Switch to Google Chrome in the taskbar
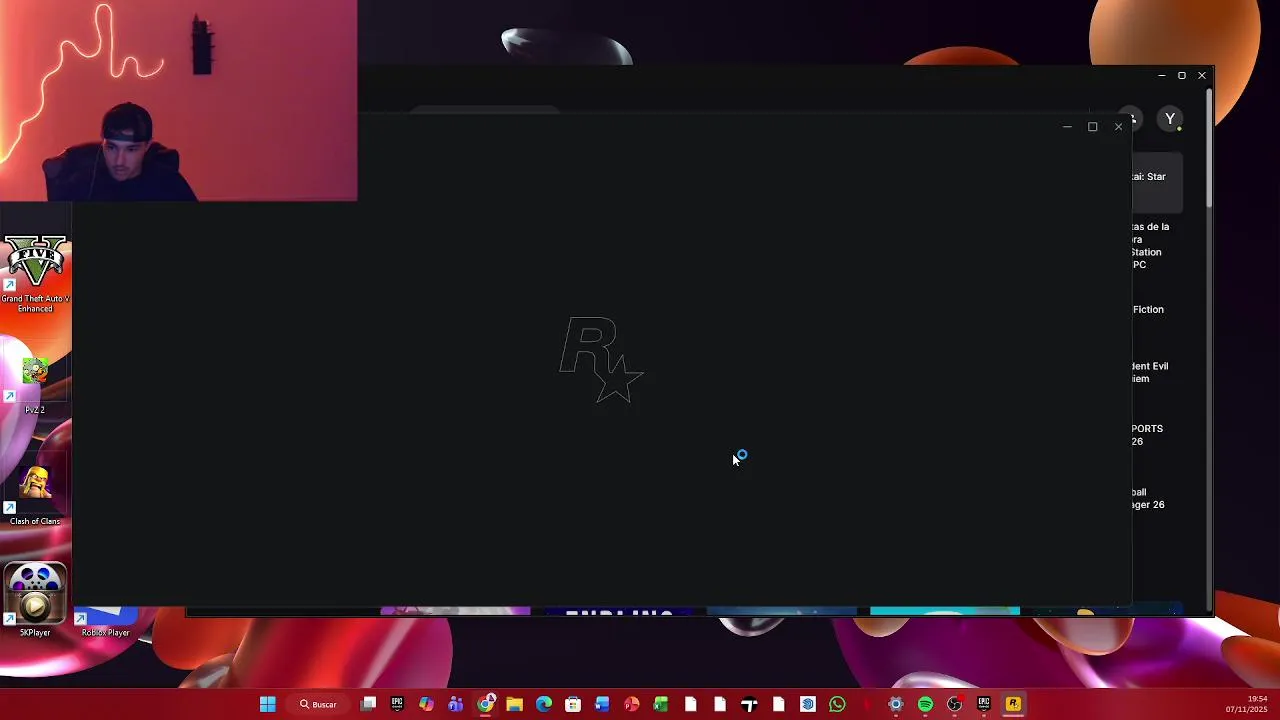 point(485,704)
